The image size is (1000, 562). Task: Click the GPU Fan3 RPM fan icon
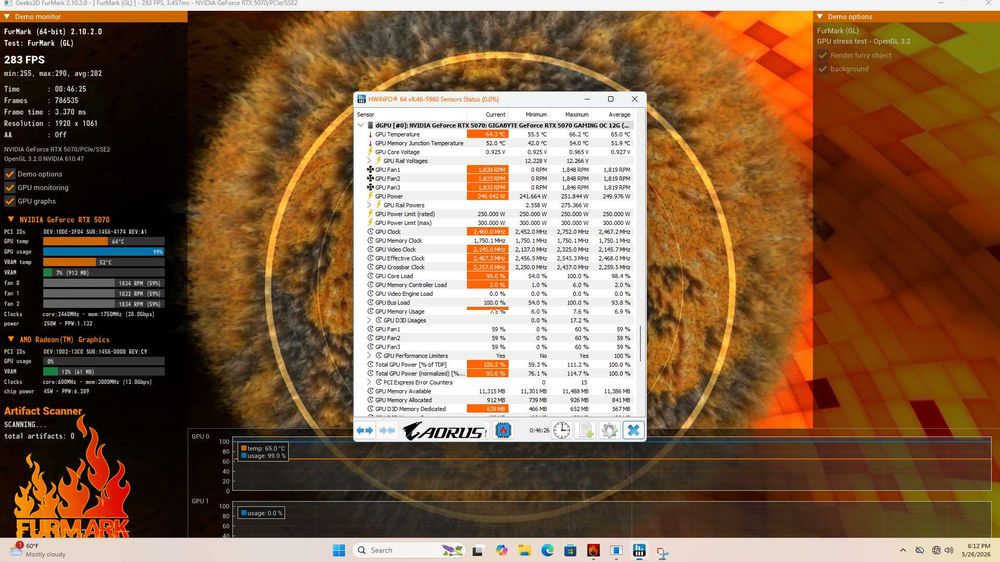(370, 188)
